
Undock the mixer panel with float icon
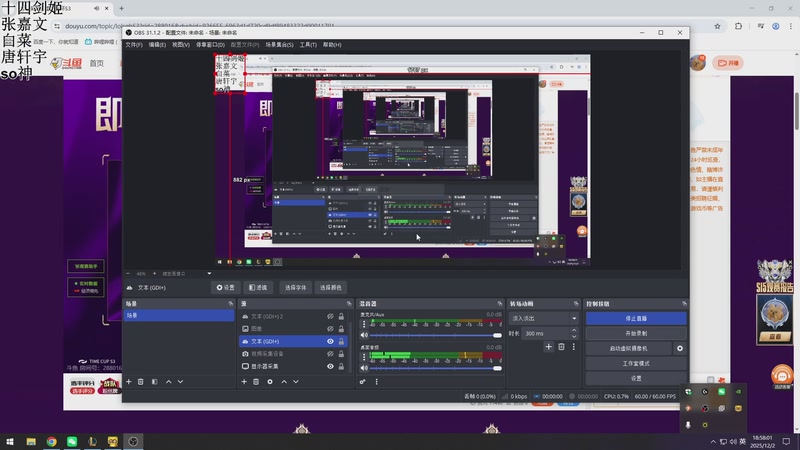[x=499, y=304]
